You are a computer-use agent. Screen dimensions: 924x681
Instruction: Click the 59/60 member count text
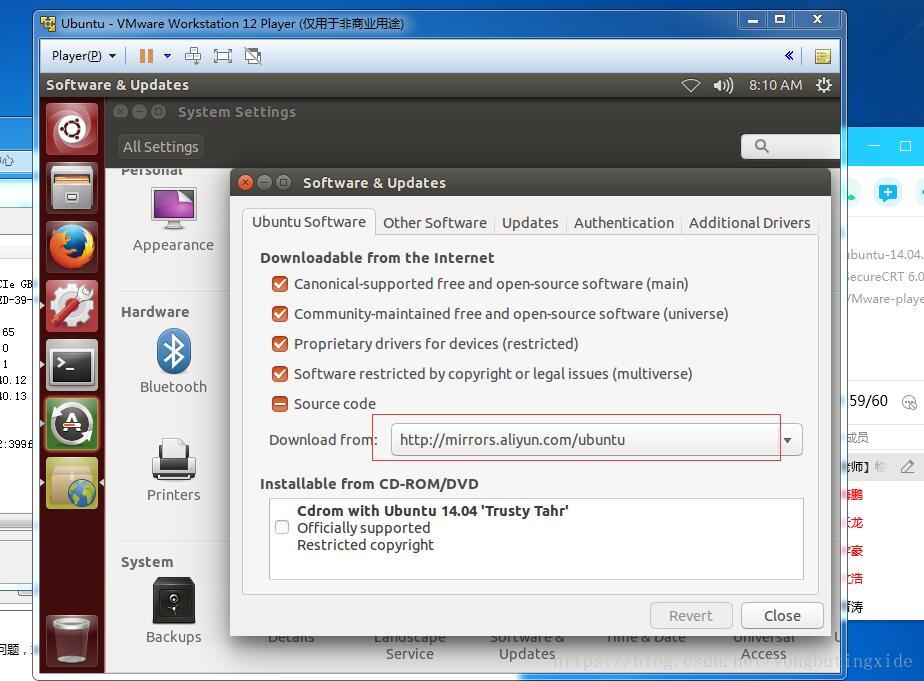tap(868, 401)
